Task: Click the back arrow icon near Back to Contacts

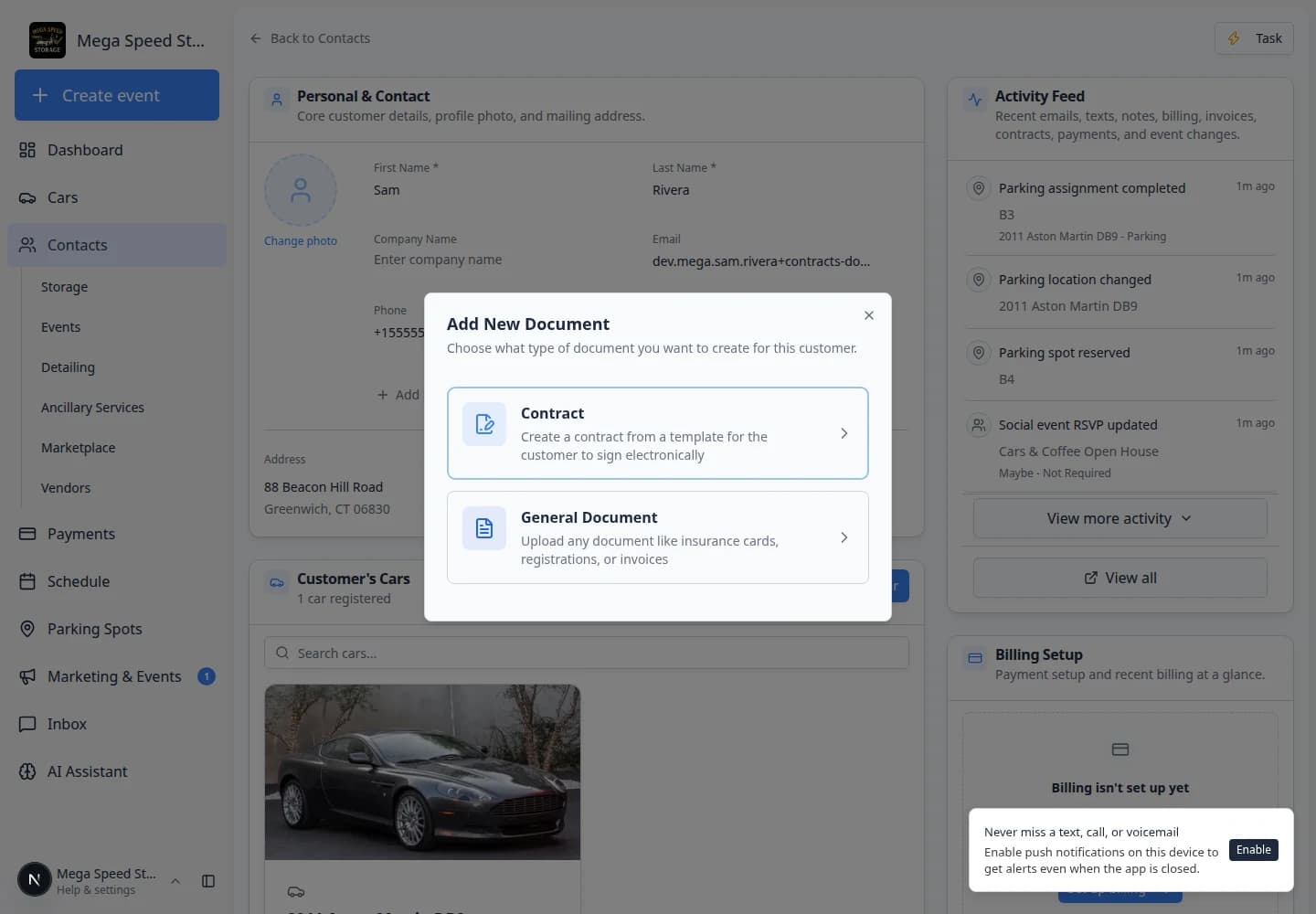Action: [256, 38]
